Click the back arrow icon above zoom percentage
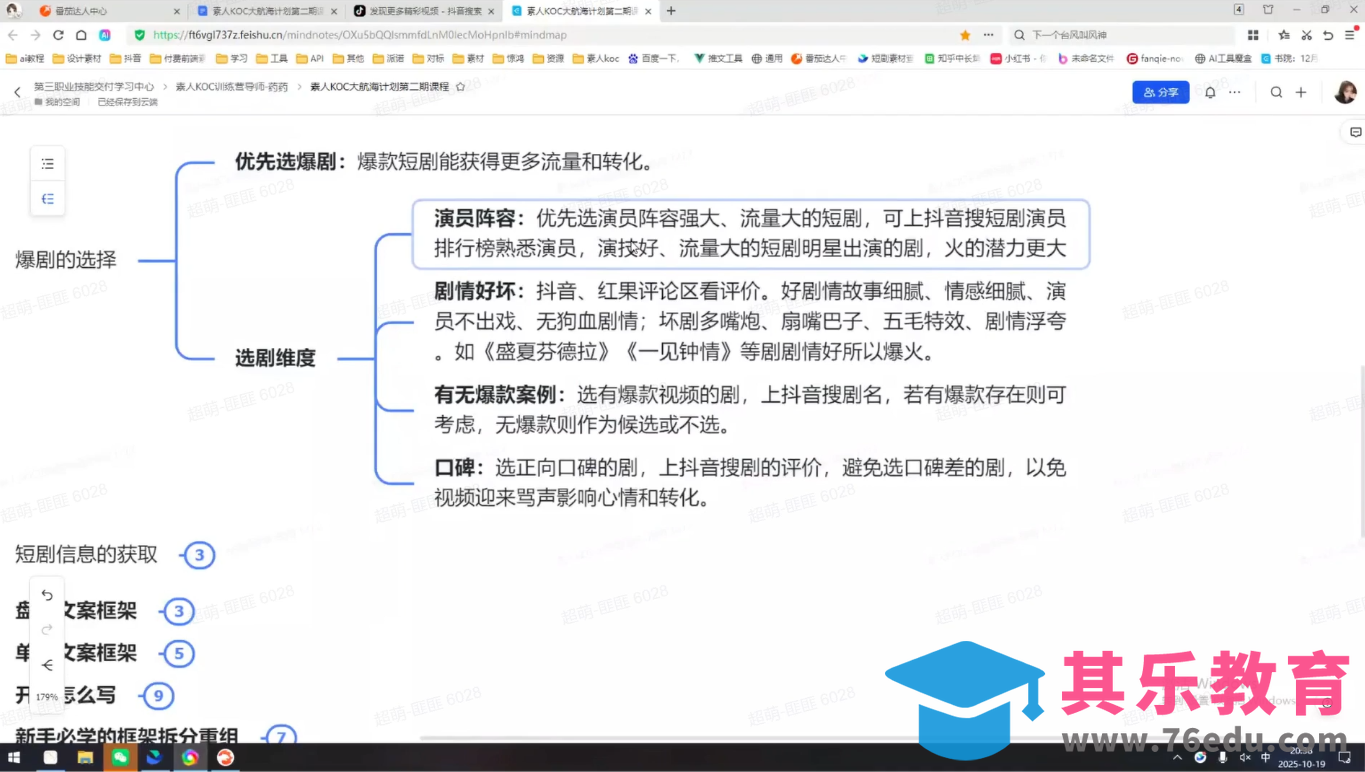Image resolution: width=1365 pixels, height=772 pixels. pos(46,664)
